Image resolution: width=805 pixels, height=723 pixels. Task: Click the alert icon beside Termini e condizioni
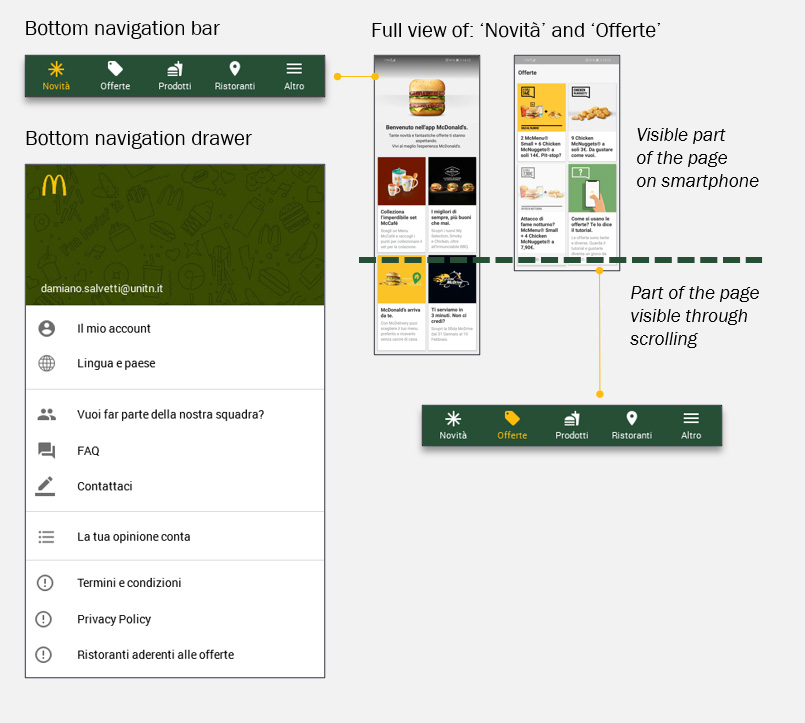pos(44,583)
